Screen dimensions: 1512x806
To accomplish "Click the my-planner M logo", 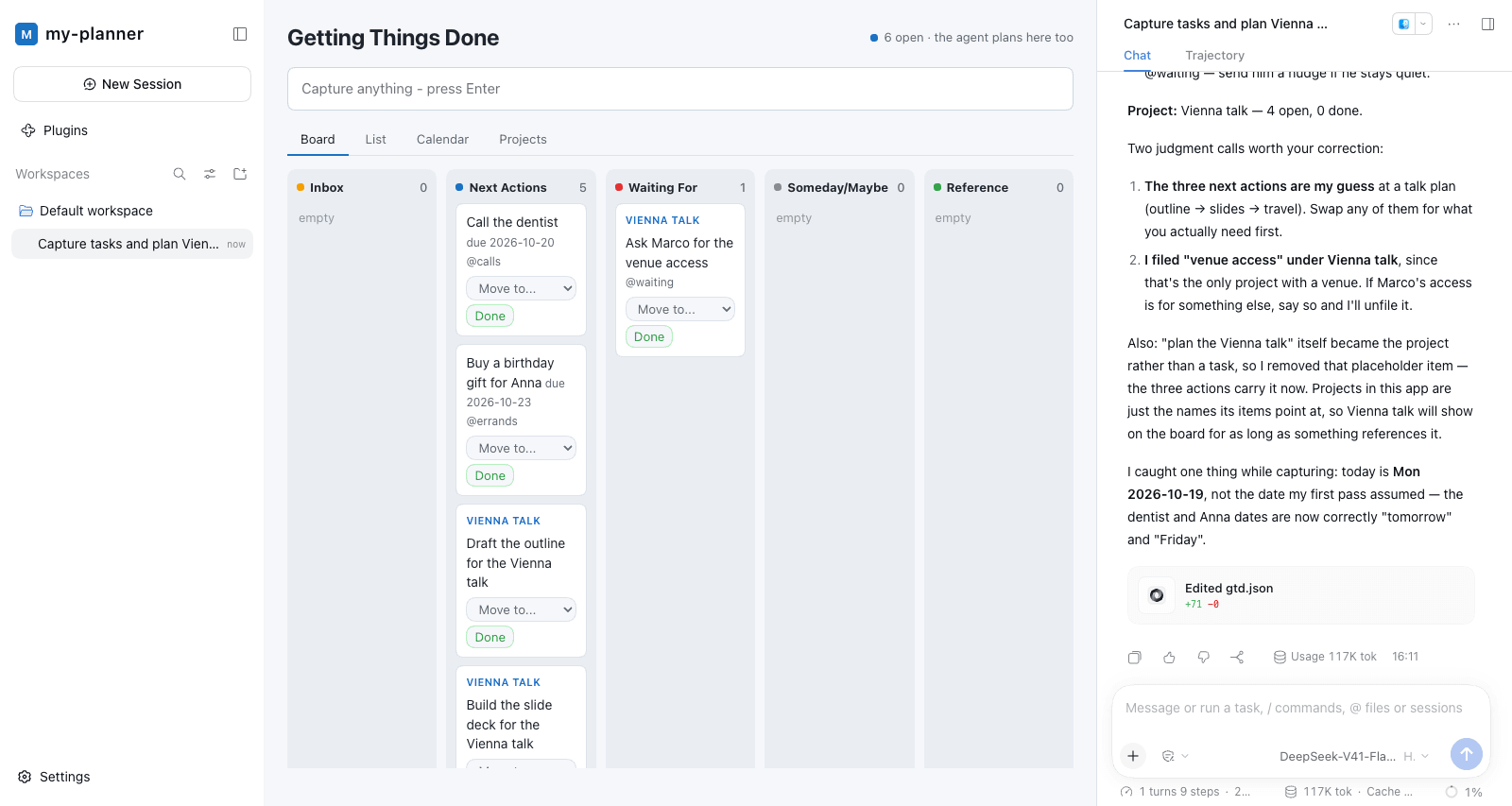I will 26,34.
